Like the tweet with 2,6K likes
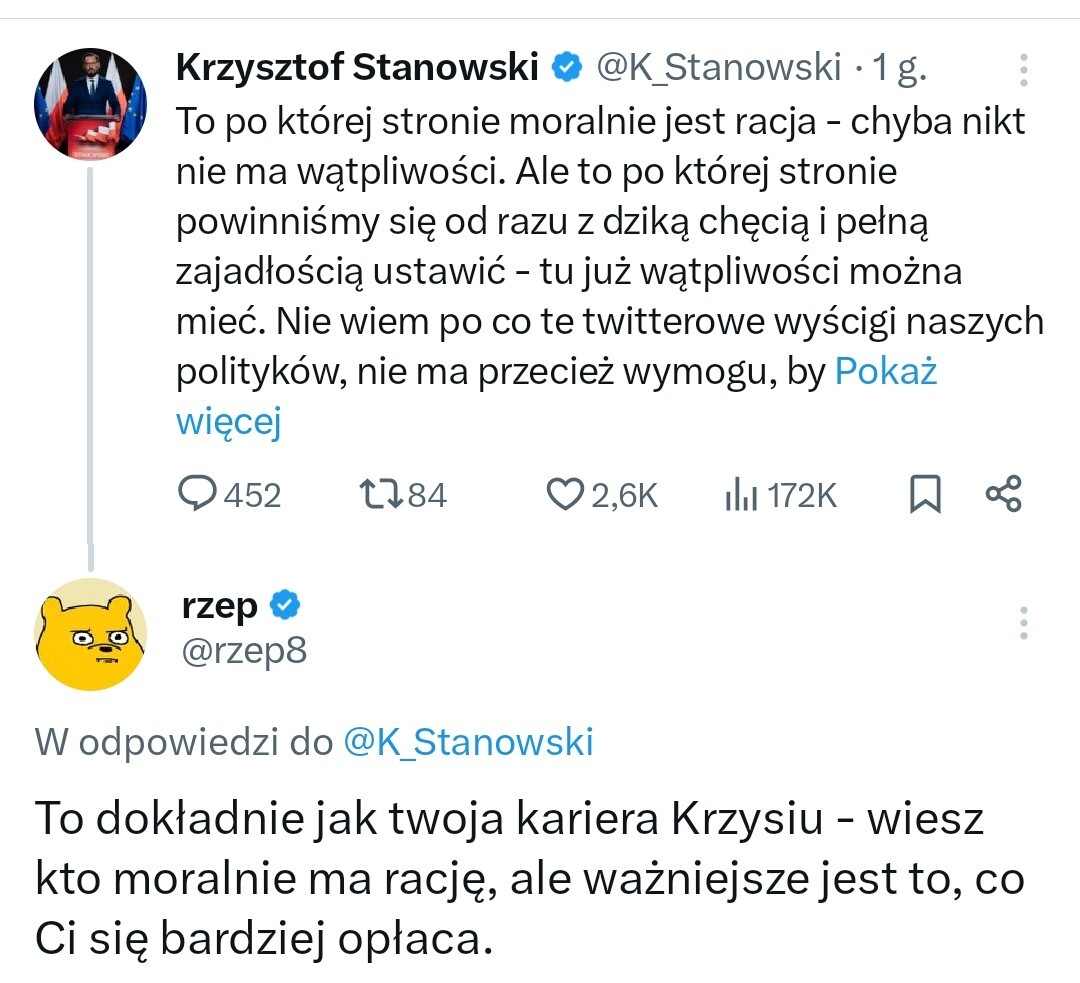 (x=566, y=494)
